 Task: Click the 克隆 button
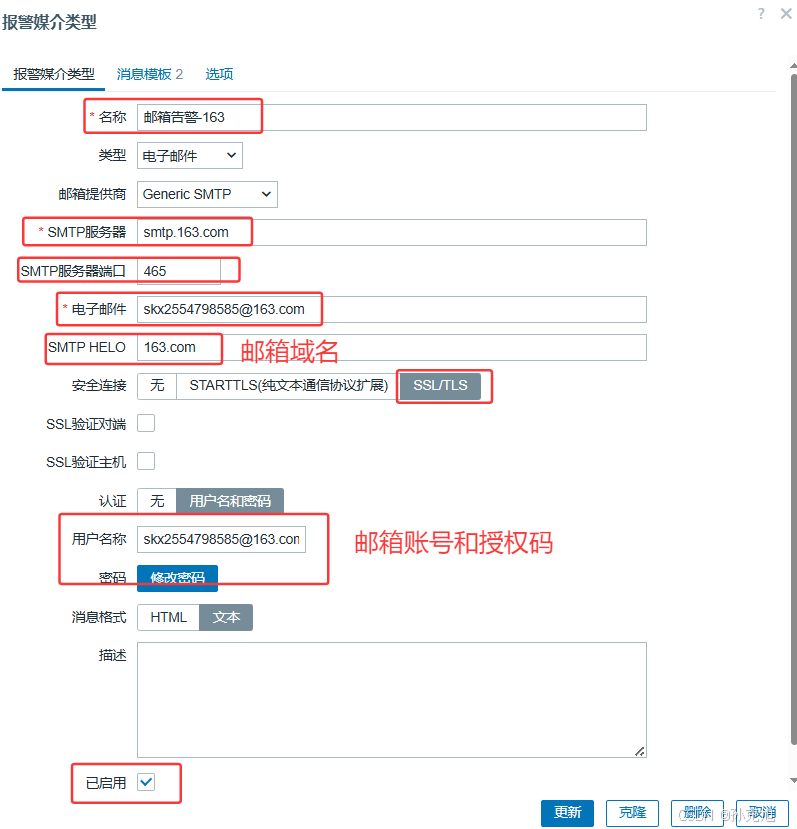click(632, 813)
